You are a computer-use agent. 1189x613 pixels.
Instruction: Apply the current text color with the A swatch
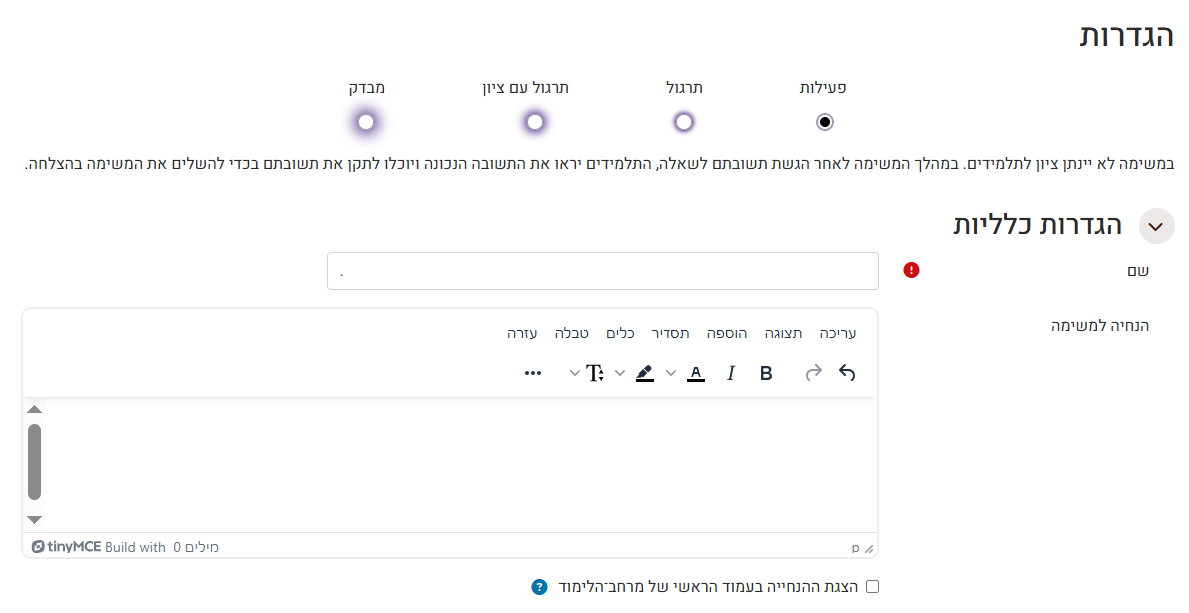point(696,372)
